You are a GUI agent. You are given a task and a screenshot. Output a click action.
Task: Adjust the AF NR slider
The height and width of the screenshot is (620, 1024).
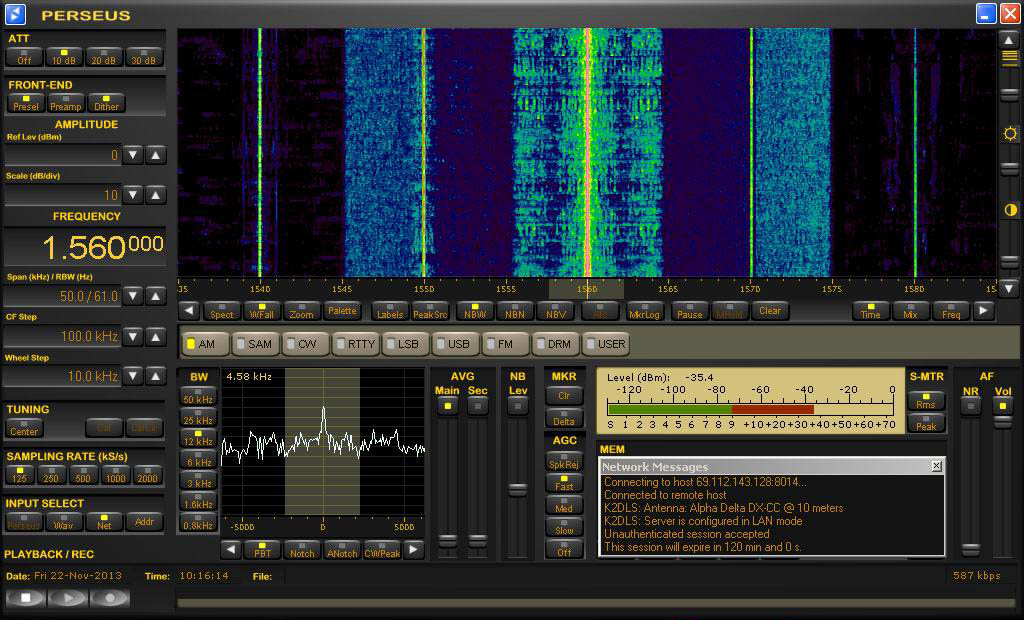point(970,549)
